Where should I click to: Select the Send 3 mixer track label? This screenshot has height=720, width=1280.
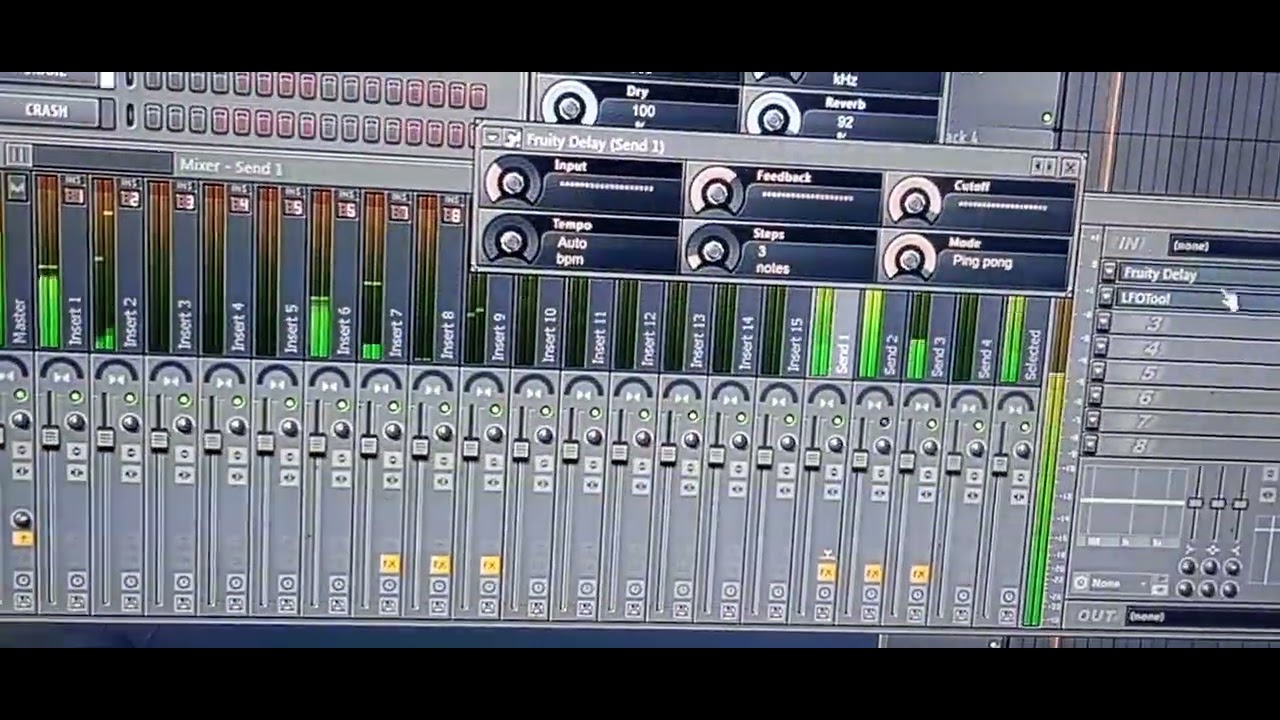937,356
